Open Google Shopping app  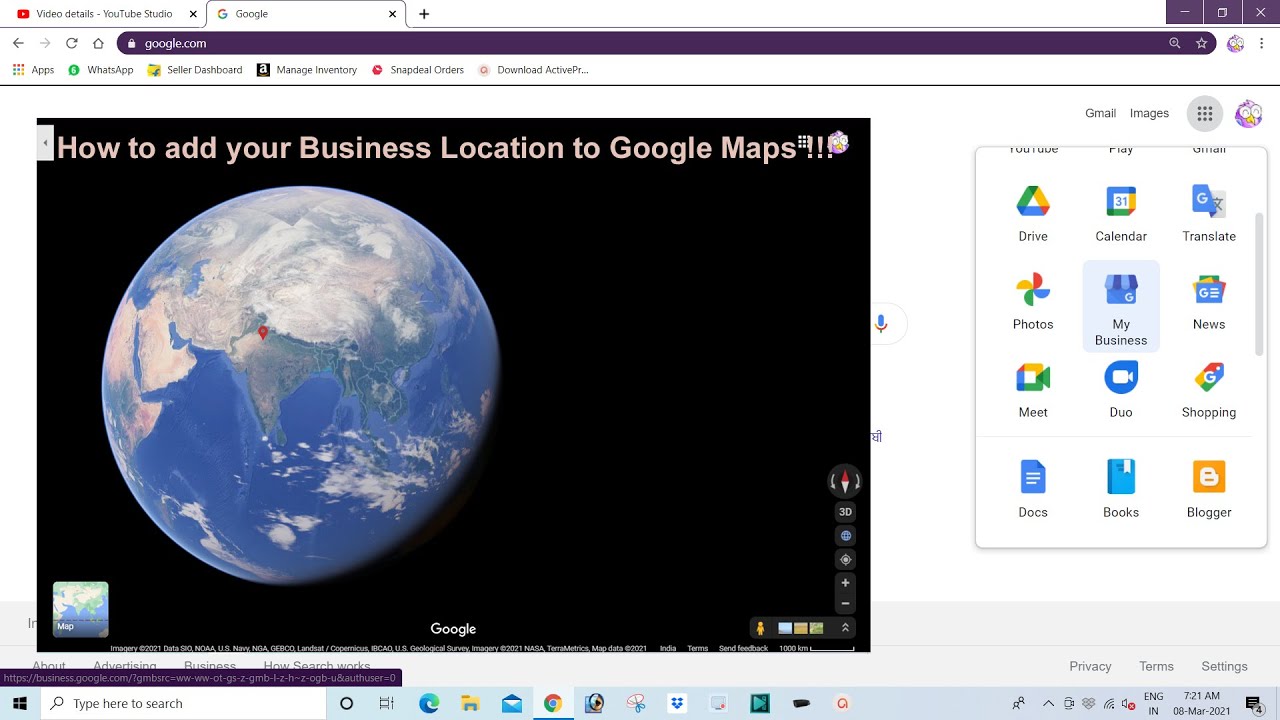point(1209,390)
